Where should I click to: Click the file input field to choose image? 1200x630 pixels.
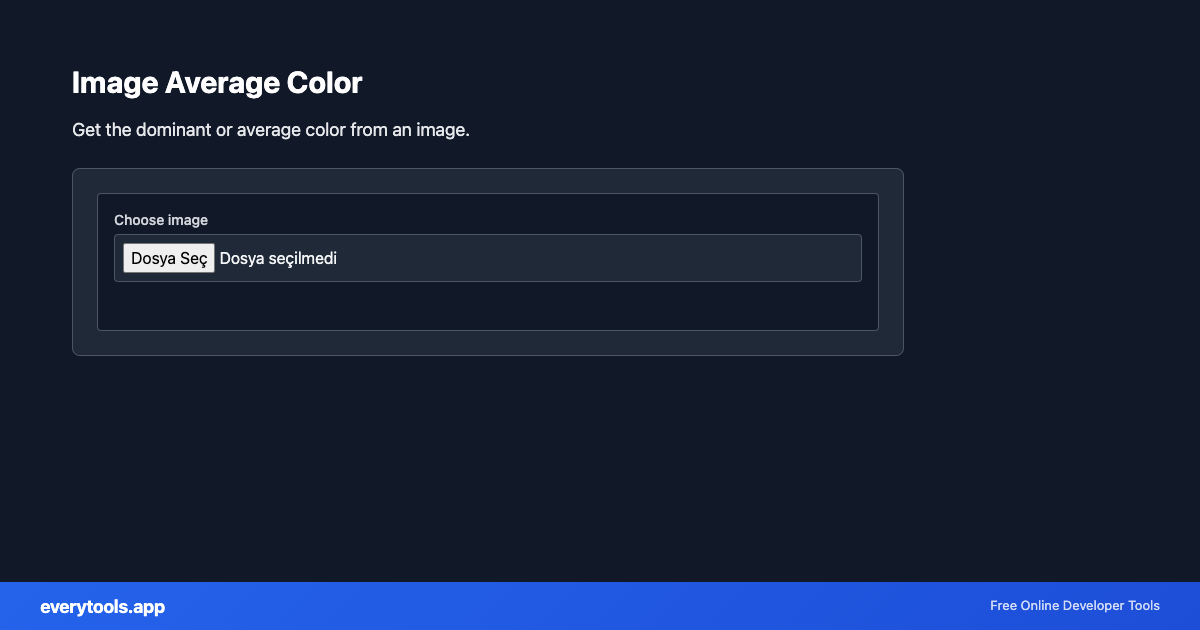click(x=487, y=257)
